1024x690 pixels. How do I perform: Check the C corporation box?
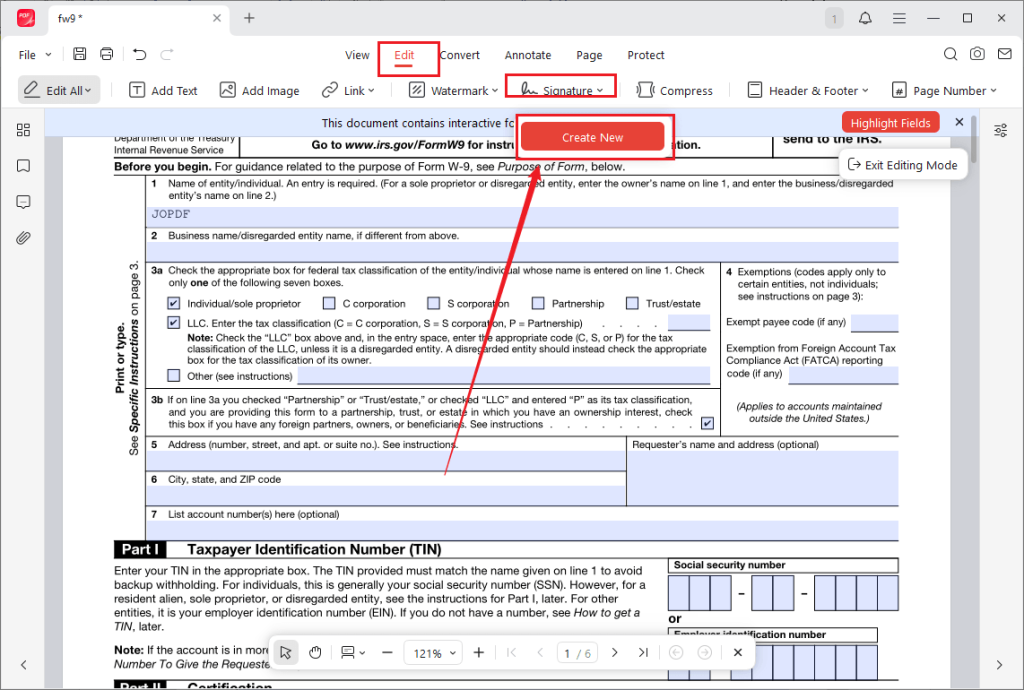coord(329,303)
